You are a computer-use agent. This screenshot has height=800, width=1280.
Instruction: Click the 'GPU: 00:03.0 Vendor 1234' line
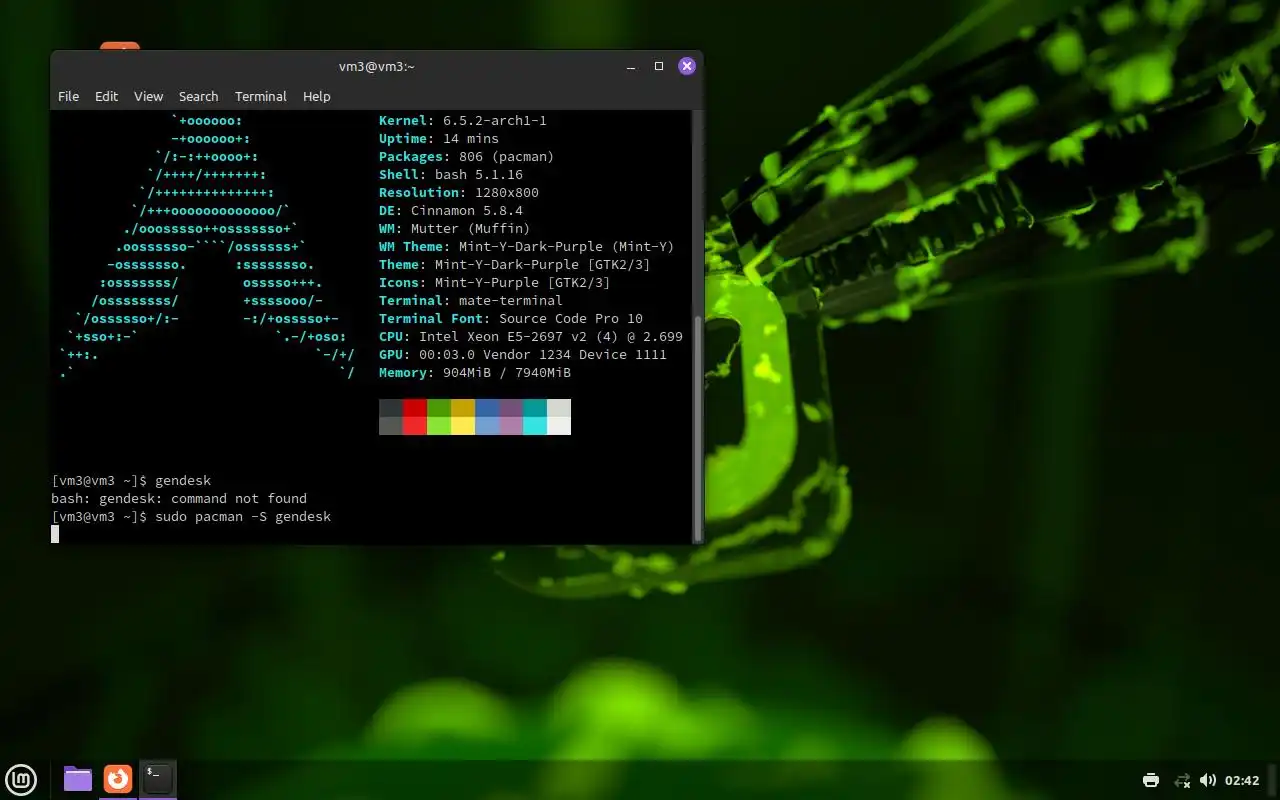[522, 355]
